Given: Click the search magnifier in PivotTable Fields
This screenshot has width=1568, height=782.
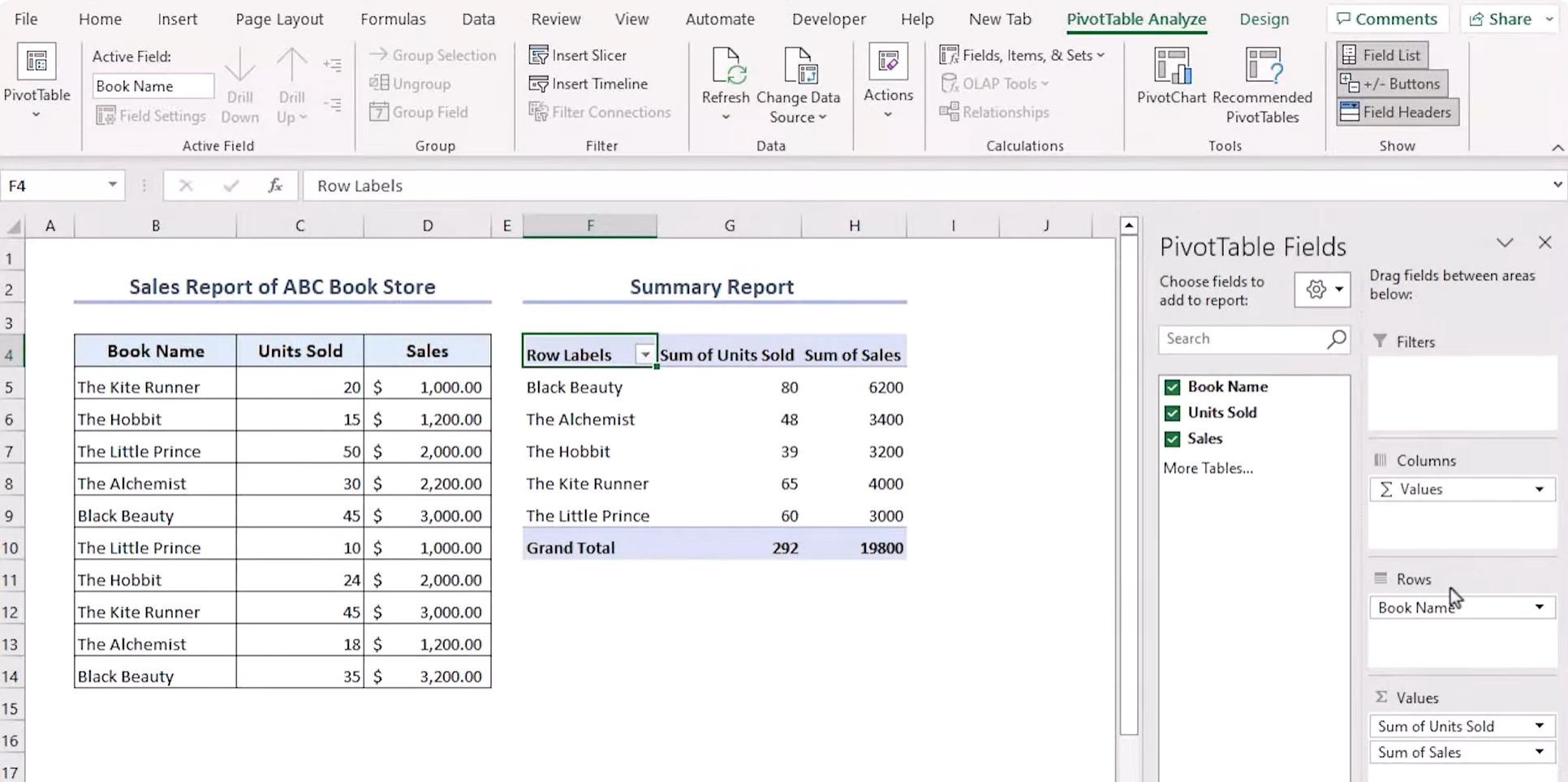Looking at the screenshot, I should pyautogui.click(x=1336, y=339).
